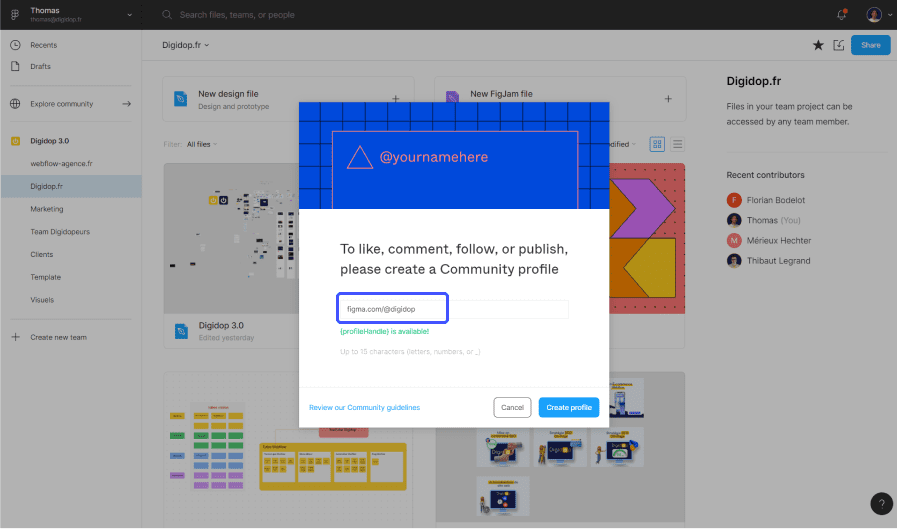
Task: Click Thibaut Legrand's avatar
Action: pos(734,261)
